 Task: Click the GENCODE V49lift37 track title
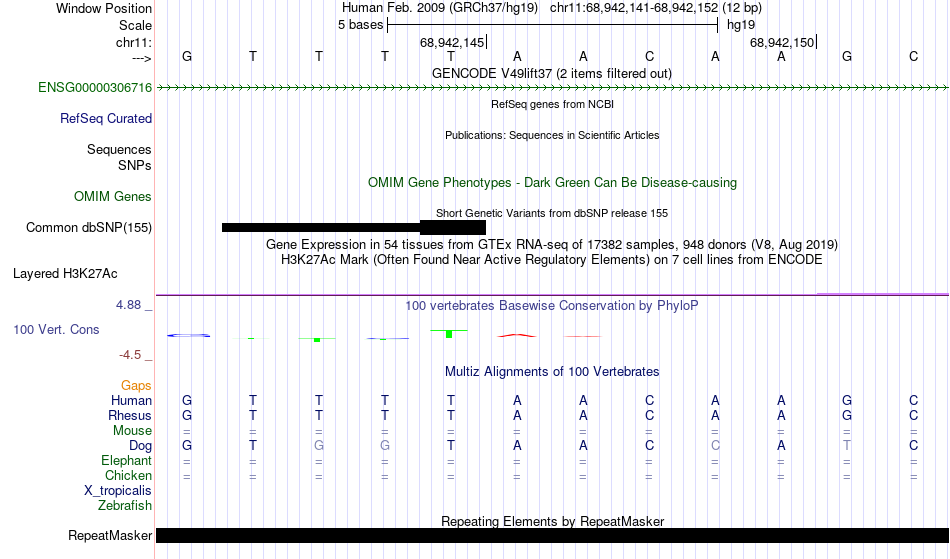tap(552, 74)
